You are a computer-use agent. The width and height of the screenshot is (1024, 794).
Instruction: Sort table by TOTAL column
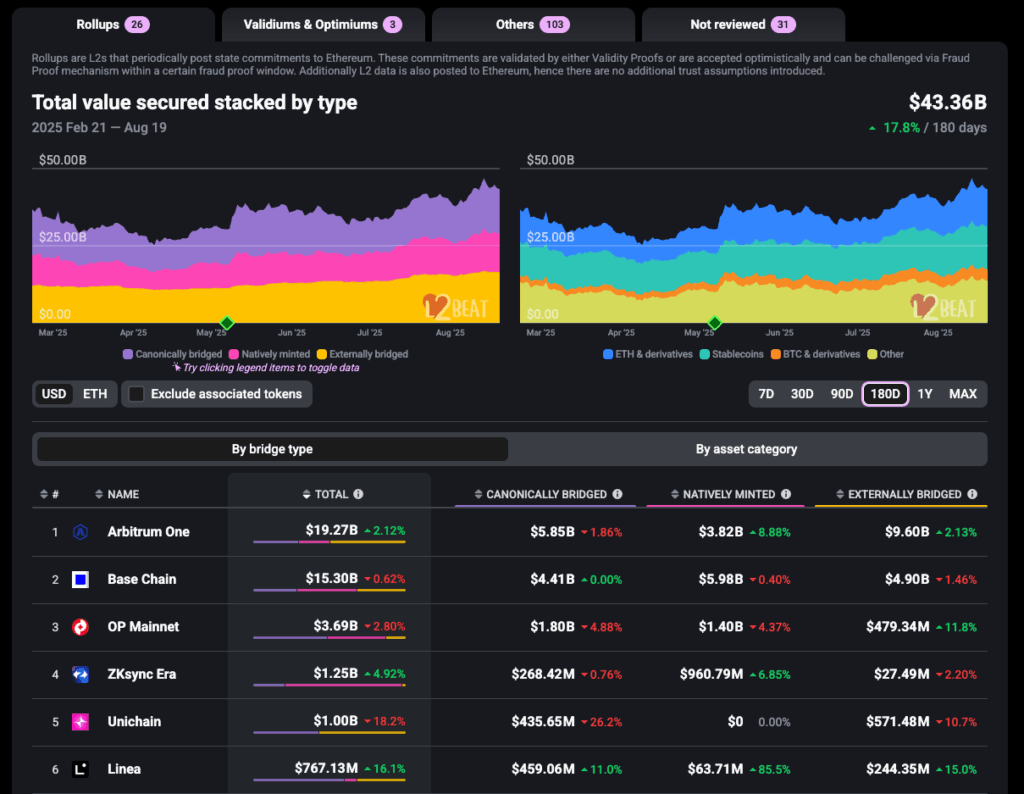[325, 494]
